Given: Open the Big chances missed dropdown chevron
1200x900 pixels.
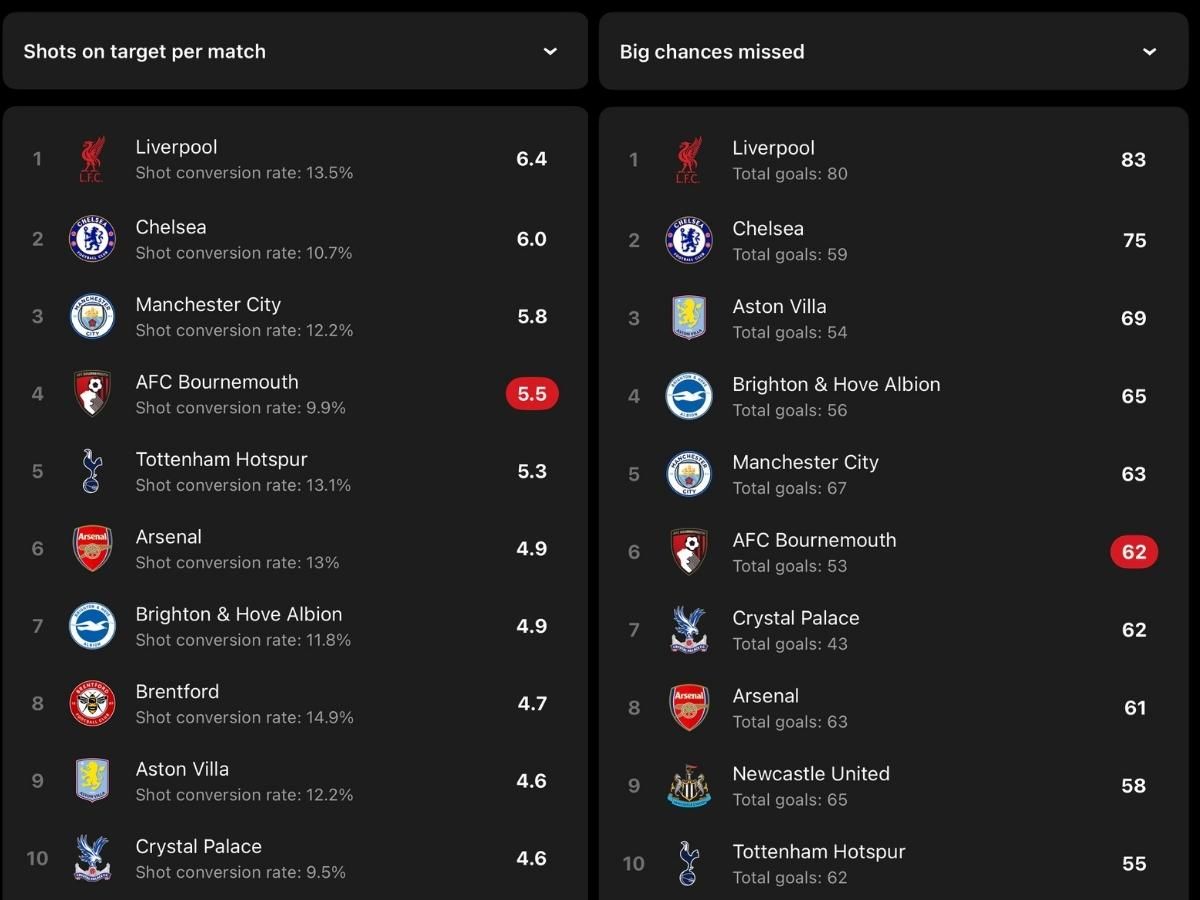Looking at the screenshot, I should coord(1150,51).
